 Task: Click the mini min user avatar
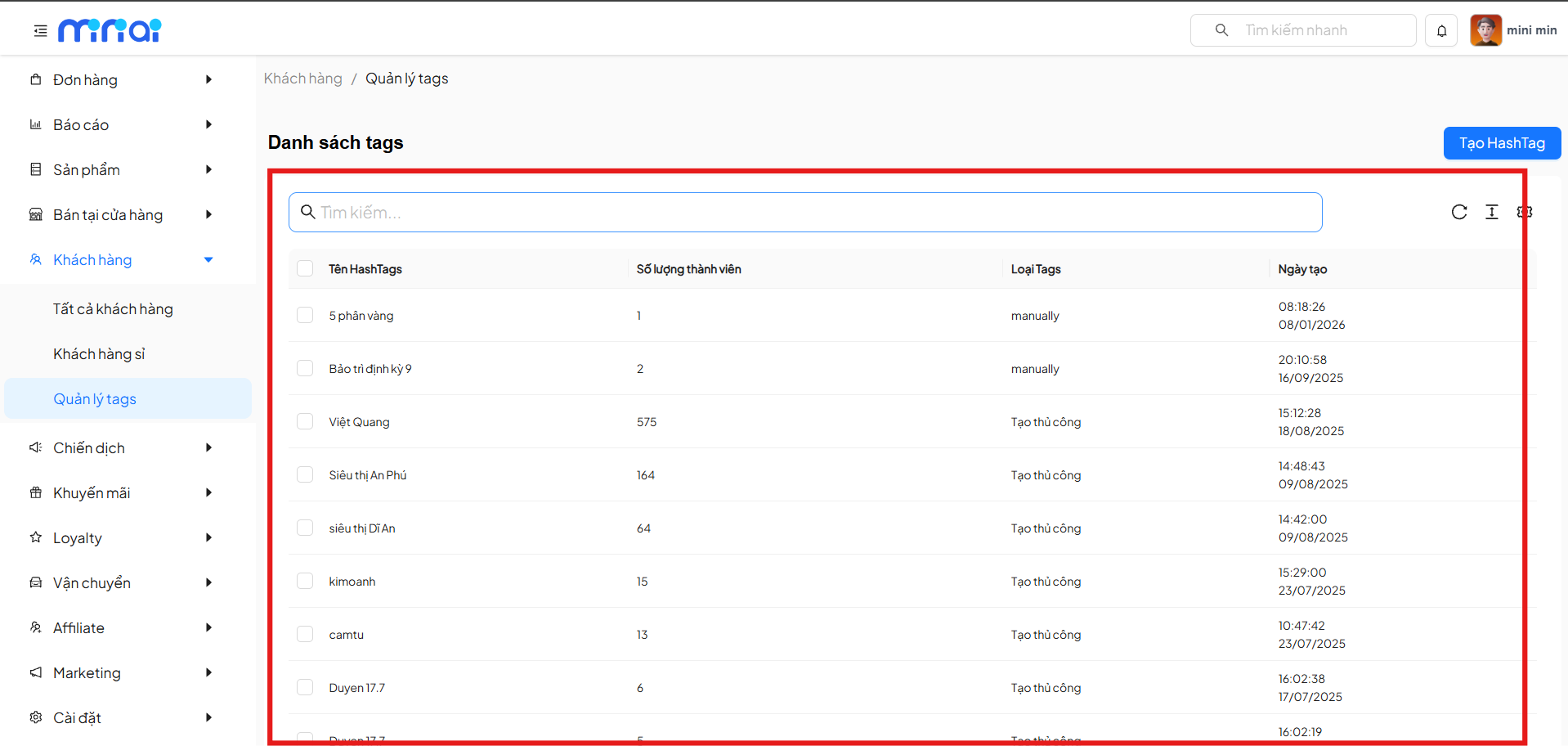click(1485, 30)
